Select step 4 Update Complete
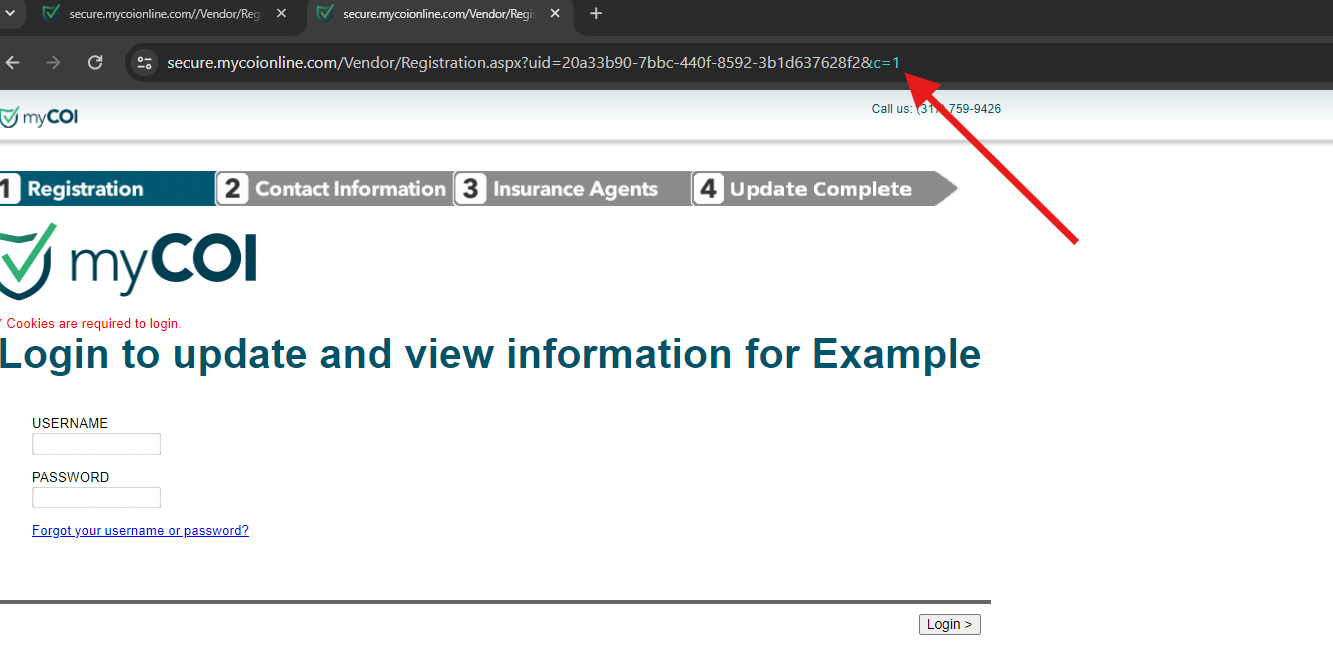Viewport: 1333px width, 655px height. (815, 189)
